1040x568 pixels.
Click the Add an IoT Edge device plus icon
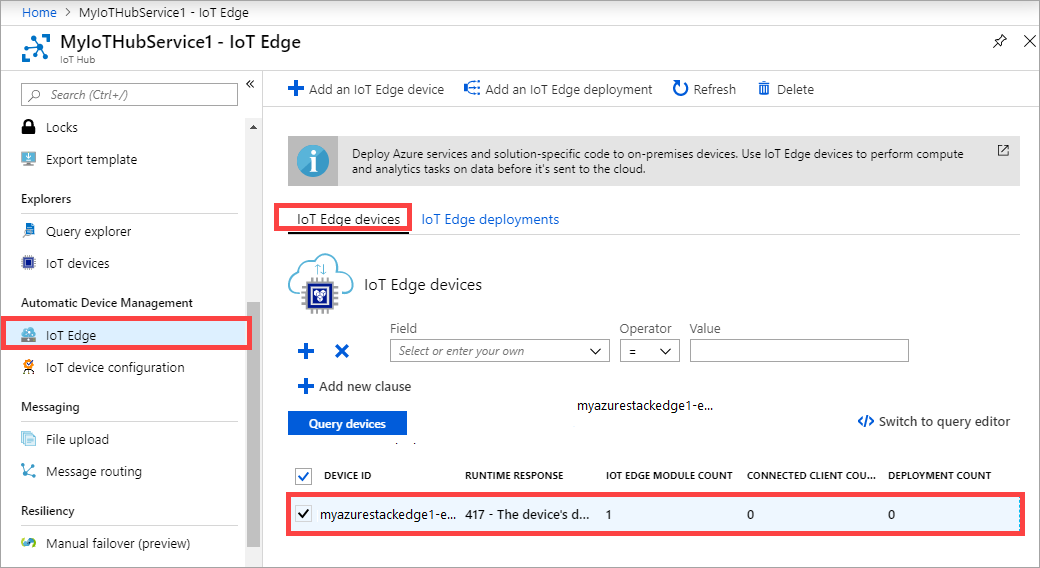coord(295,89)
